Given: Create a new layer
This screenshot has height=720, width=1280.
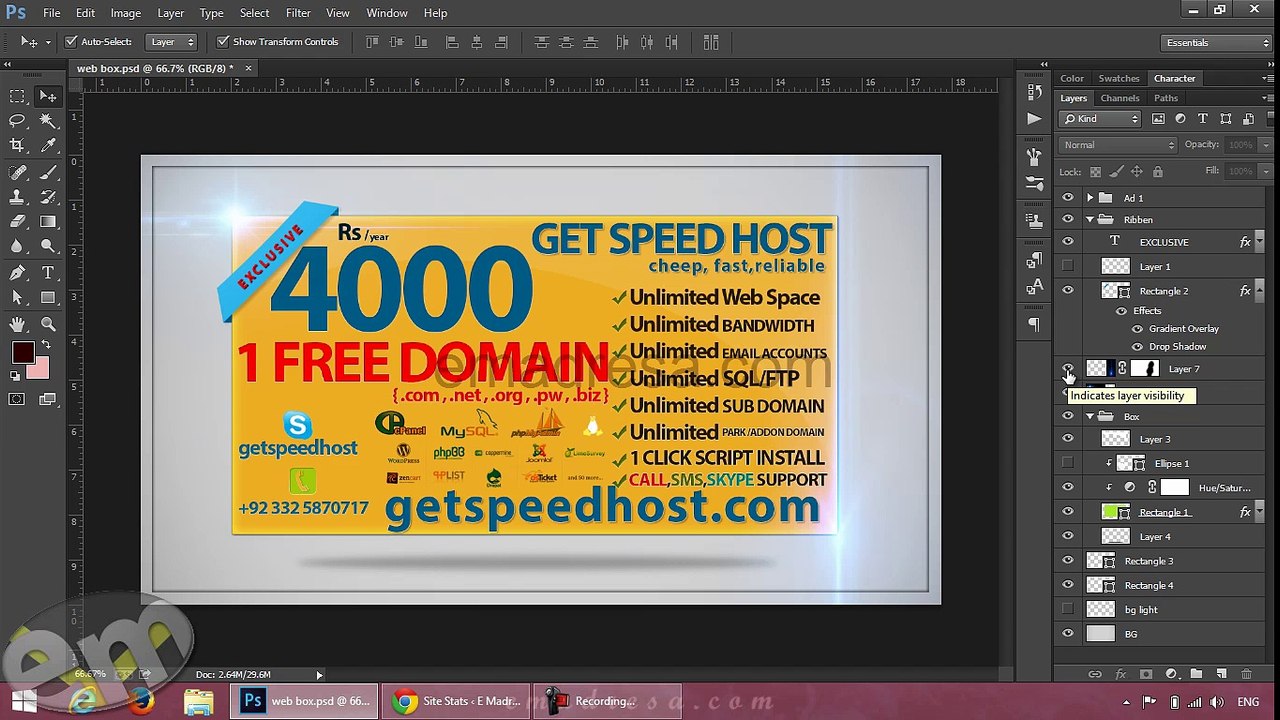Looking at the screenshot, I should (1221, 675).
